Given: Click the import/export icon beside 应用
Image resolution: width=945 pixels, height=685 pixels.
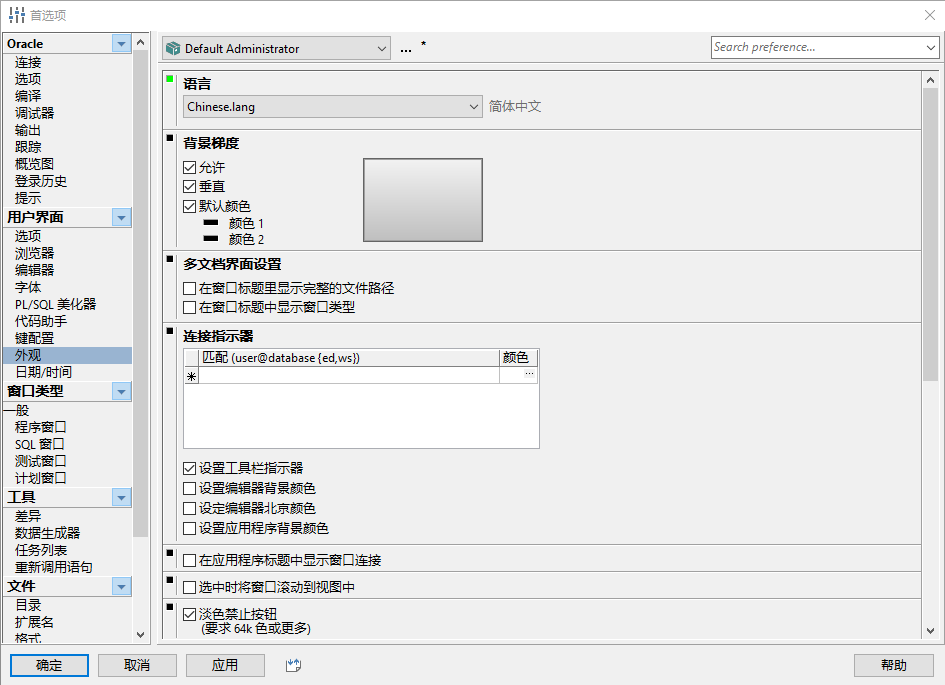Looking at the screenshot, I should pyautogui.click(x=293, y=665).
